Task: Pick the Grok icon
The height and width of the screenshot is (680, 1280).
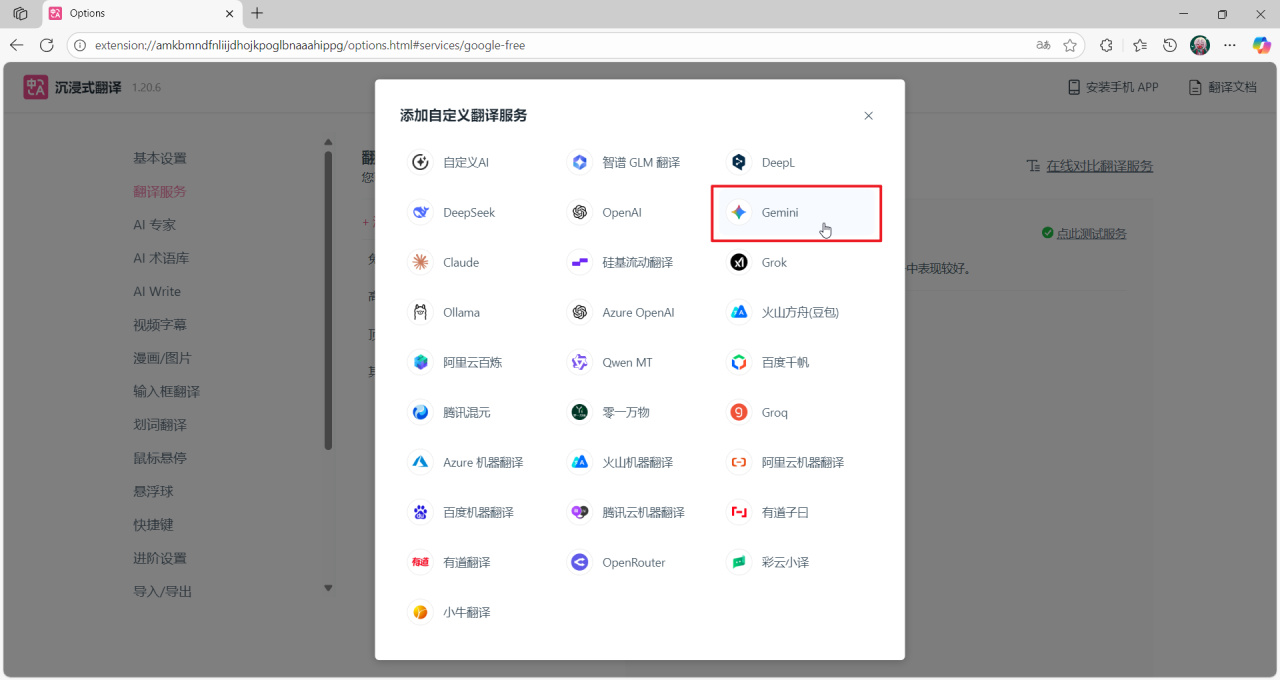Action: pos(739,262)
